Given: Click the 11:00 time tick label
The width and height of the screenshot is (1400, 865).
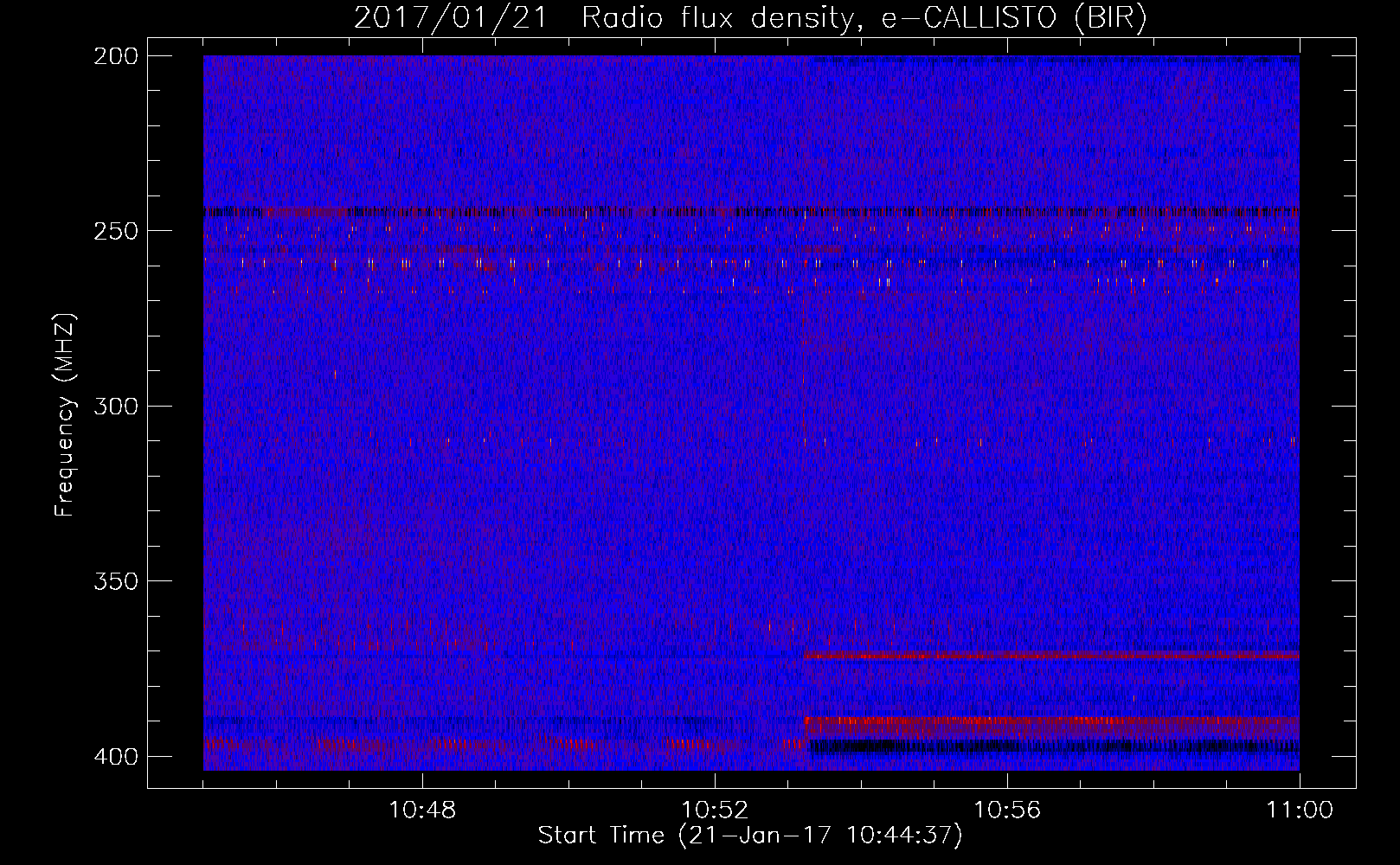Looking at the screenshot, I should (x=1300, y=811).
